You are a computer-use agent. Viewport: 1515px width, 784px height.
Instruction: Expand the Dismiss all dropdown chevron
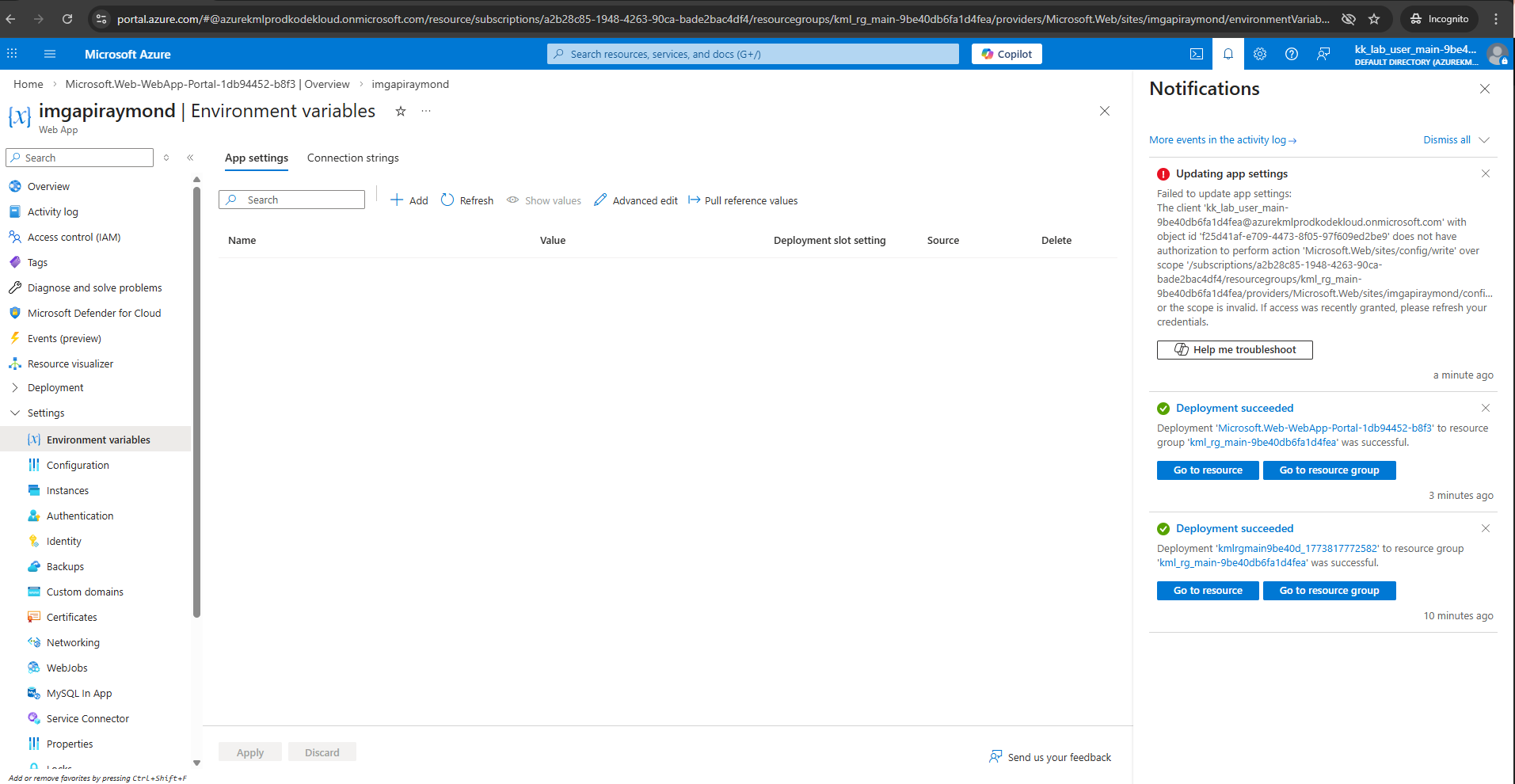click(x=1484, y=140)
